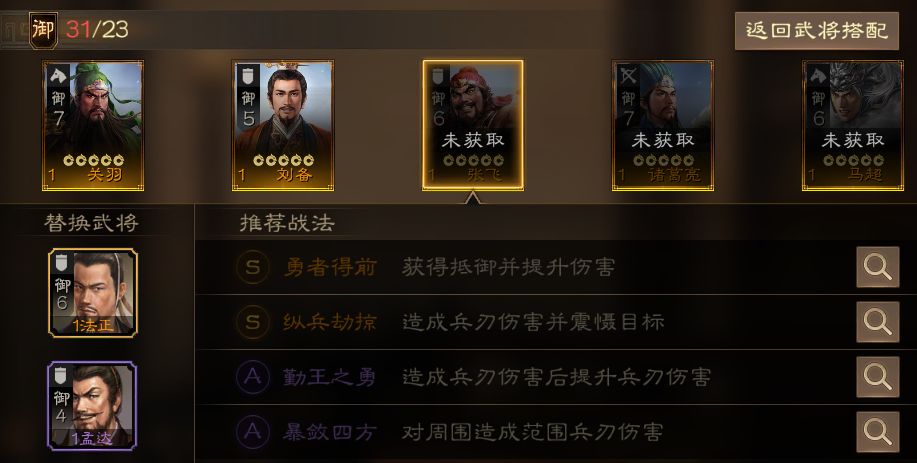This screenshot has width=917, height=463.
Task: Choose replacement general 法正
Action: point(93,293)
